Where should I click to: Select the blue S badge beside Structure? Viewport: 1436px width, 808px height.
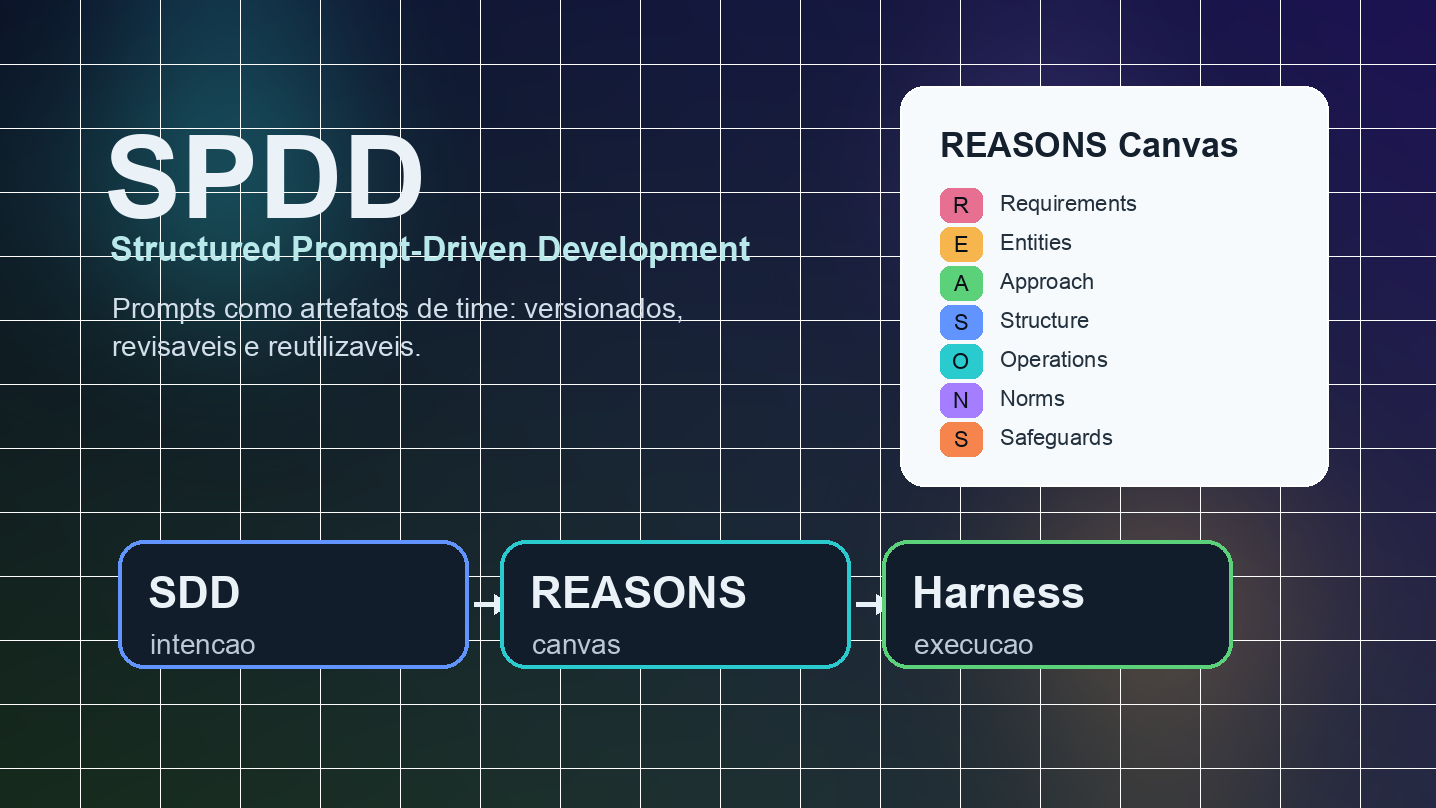click(x=961, y=322)
